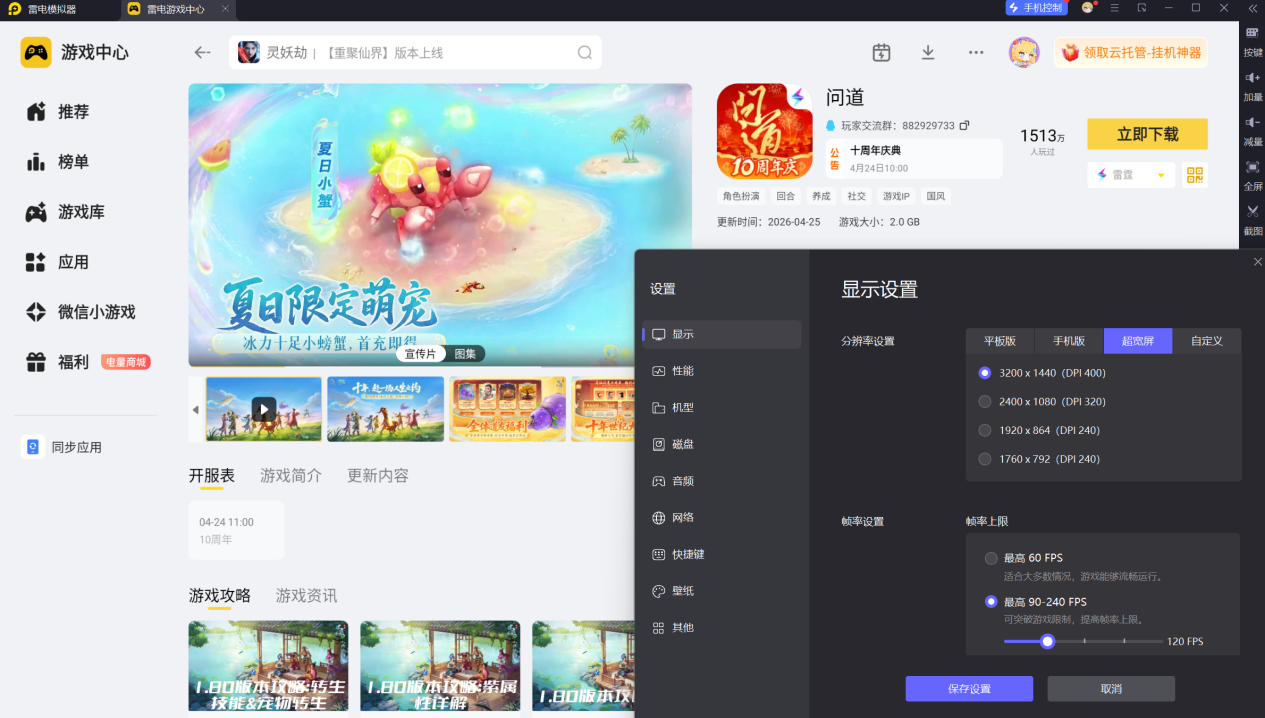This screenshot has height=718, width=1265.
Task: Switch to the 游戏简介 game intro tab
Action: pyautogui.click(x=291, y=476)
